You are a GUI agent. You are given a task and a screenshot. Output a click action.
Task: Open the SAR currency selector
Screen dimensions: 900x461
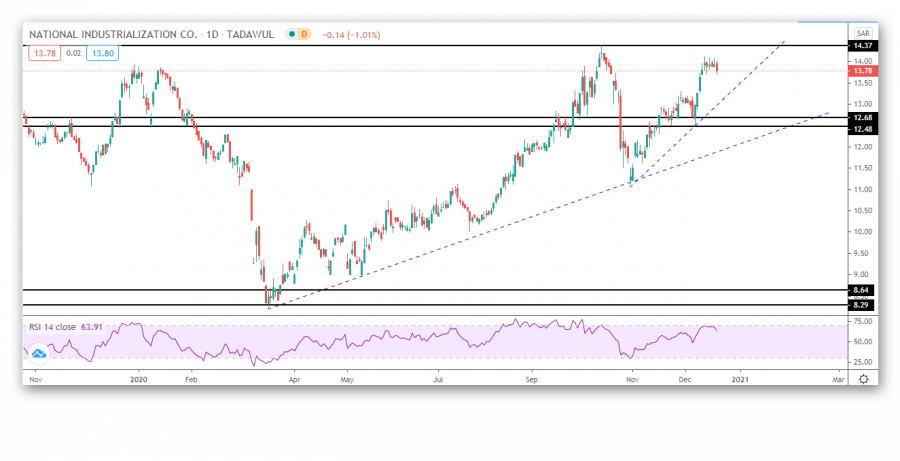[x=862, y=33]
